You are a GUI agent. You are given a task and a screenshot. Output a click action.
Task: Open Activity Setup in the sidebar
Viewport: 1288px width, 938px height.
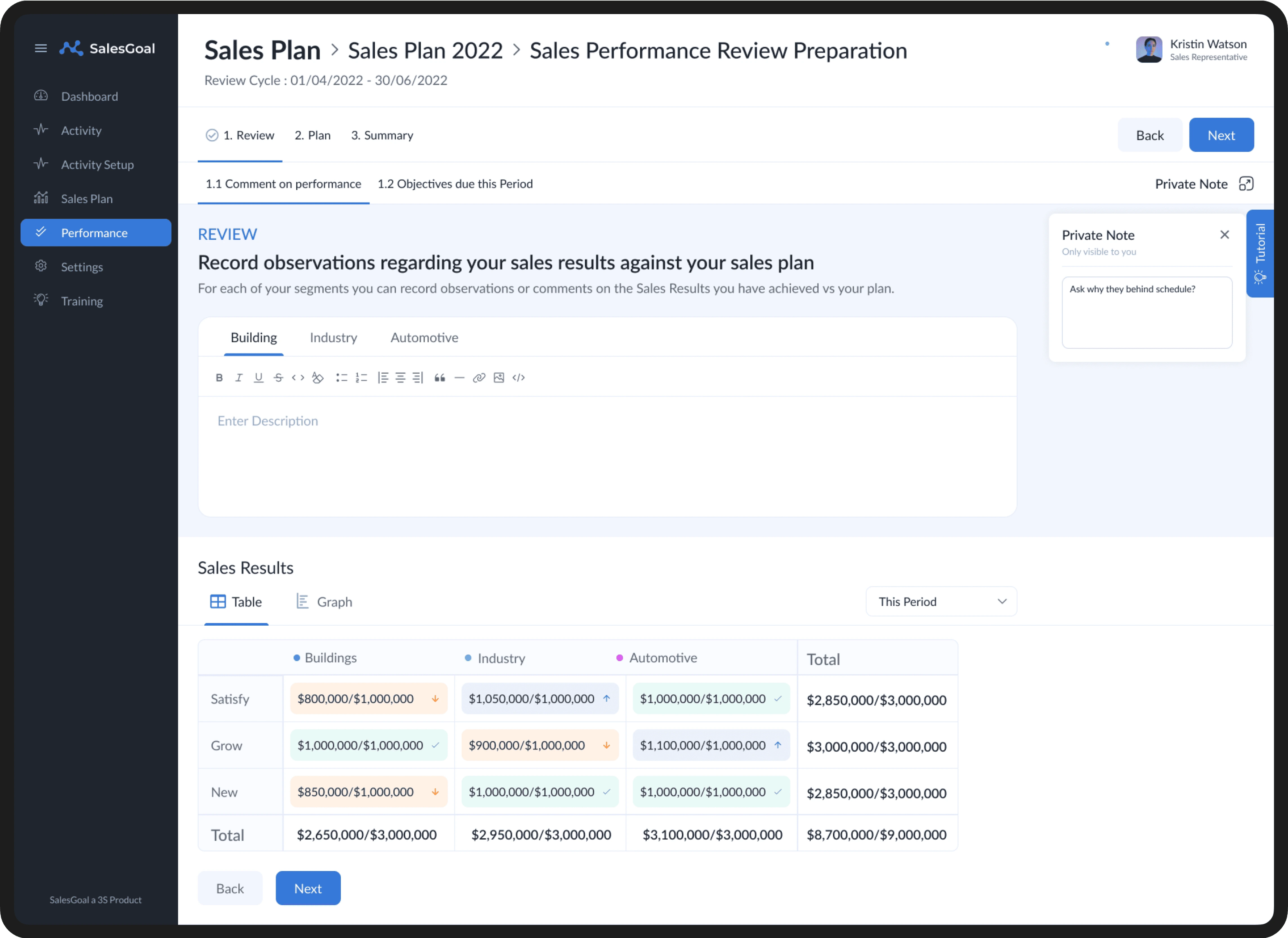coord(97,165)
